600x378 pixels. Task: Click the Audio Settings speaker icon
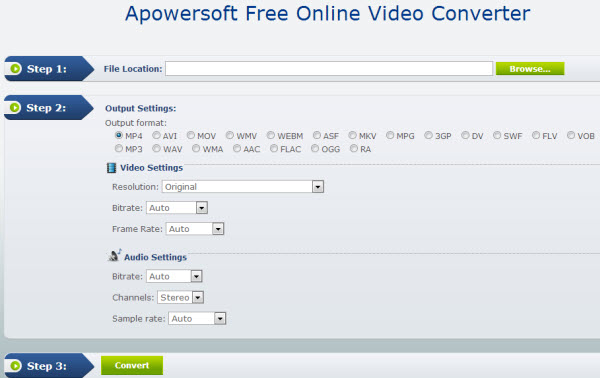[x=114, y=255]
